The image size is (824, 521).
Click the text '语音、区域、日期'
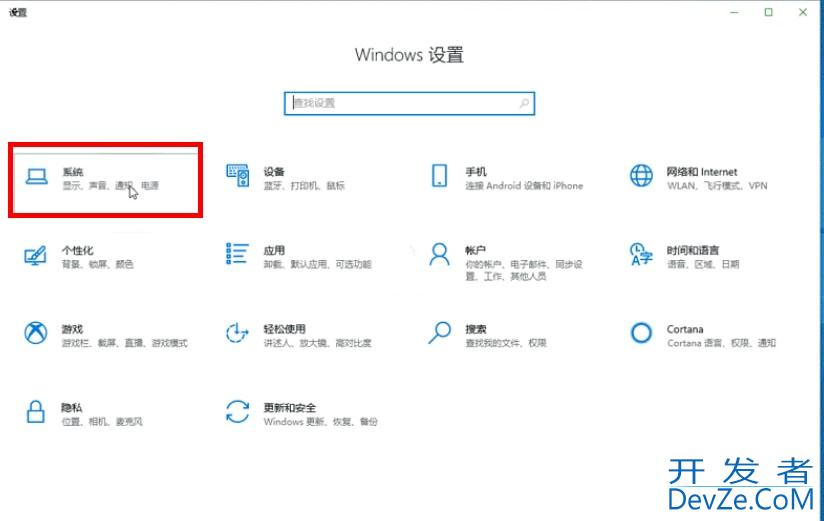[x=703, y=264]
